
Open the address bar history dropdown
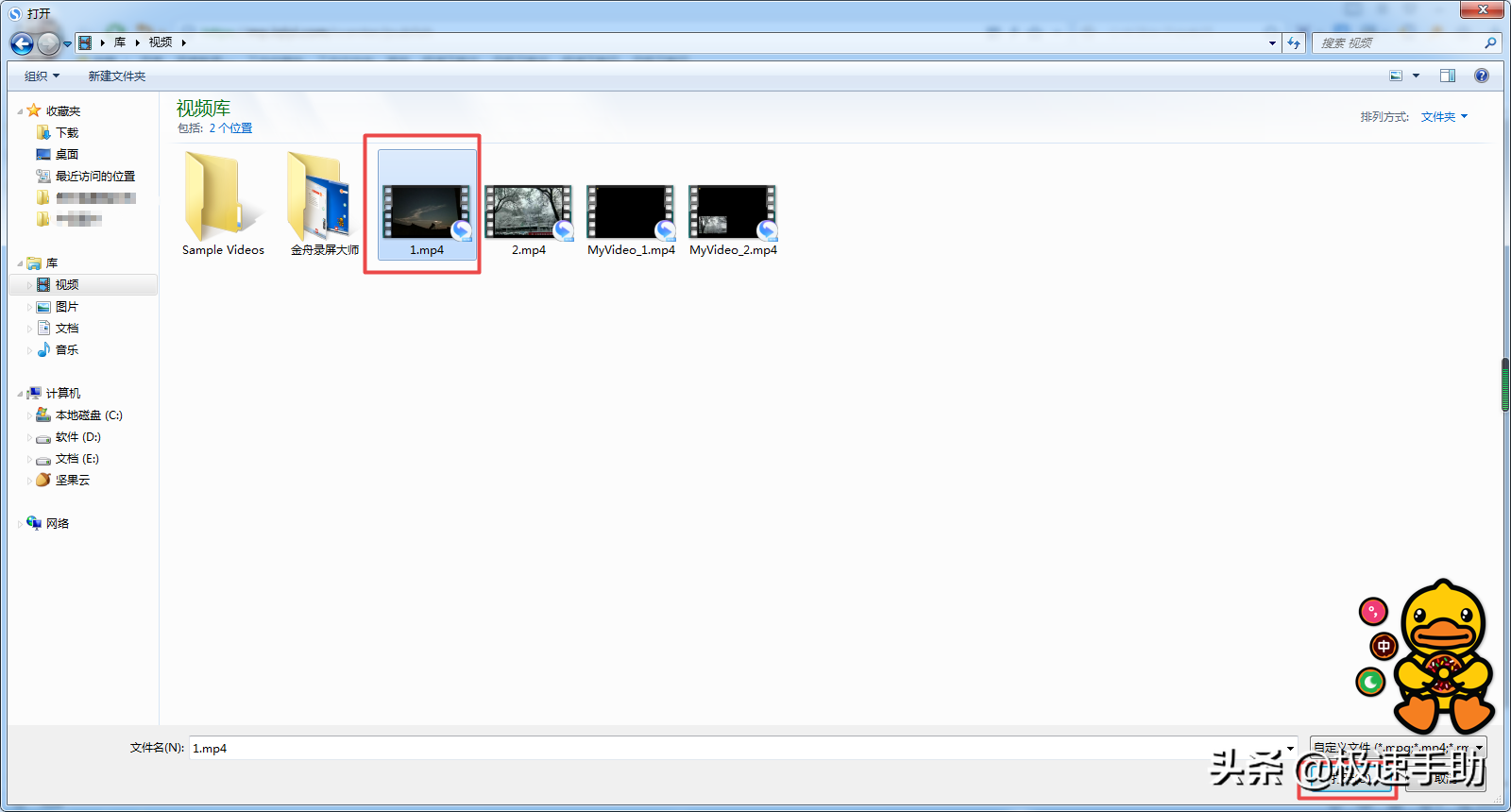(1272, 42)
